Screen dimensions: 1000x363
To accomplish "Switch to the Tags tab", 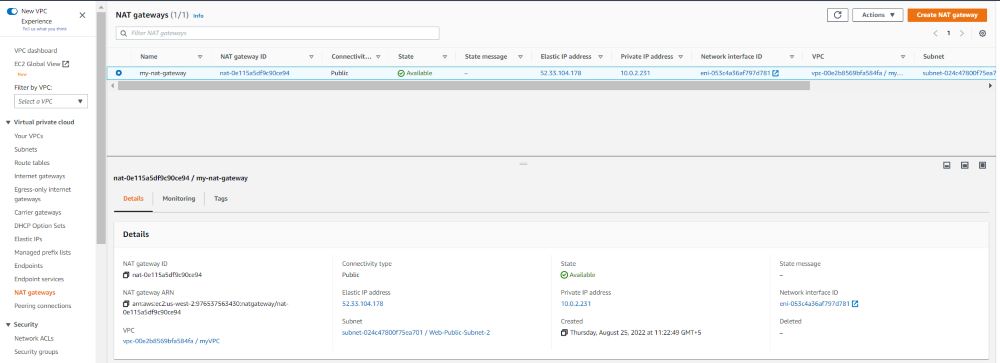I will click(221, 199).
